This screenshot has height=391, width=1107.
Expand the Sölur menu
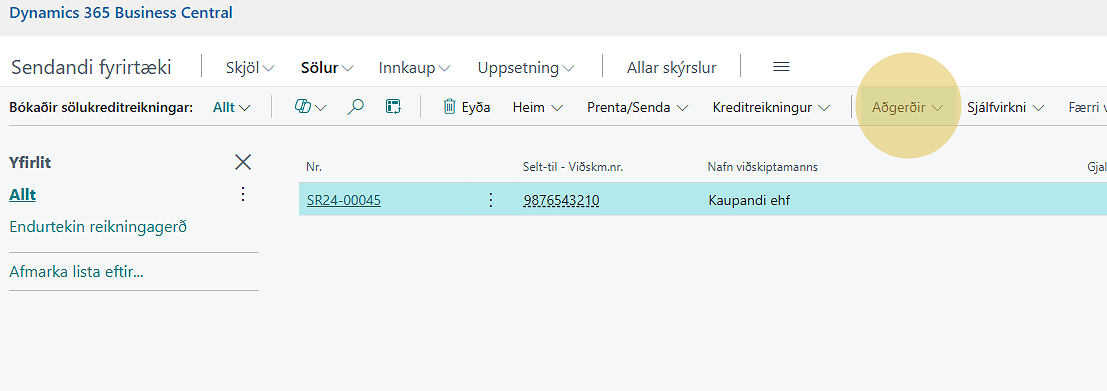[x=327, y=68]
